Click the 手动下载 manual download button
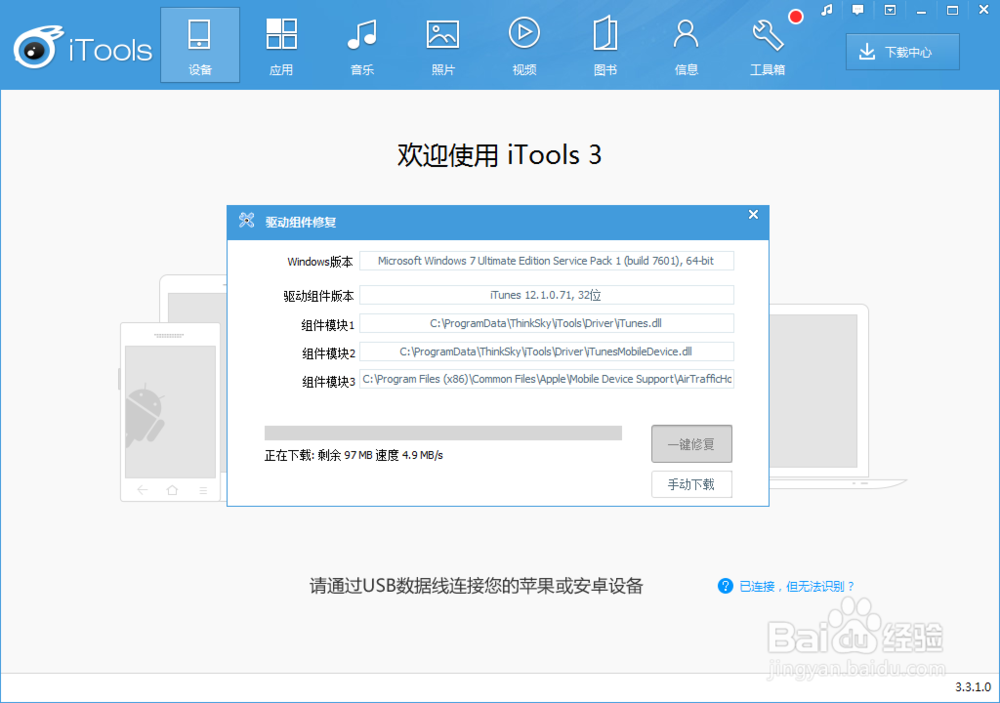The image size is (1000, 703). tap(691, 484)
